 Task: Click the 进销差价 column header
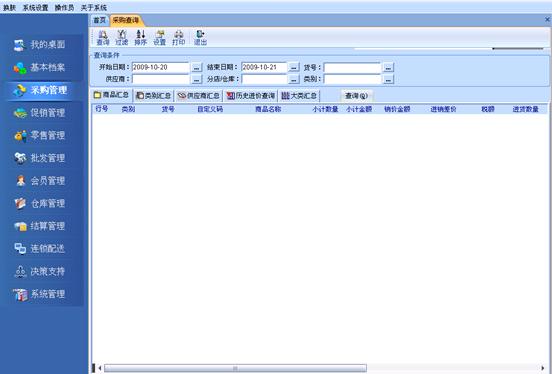(443, 109)
